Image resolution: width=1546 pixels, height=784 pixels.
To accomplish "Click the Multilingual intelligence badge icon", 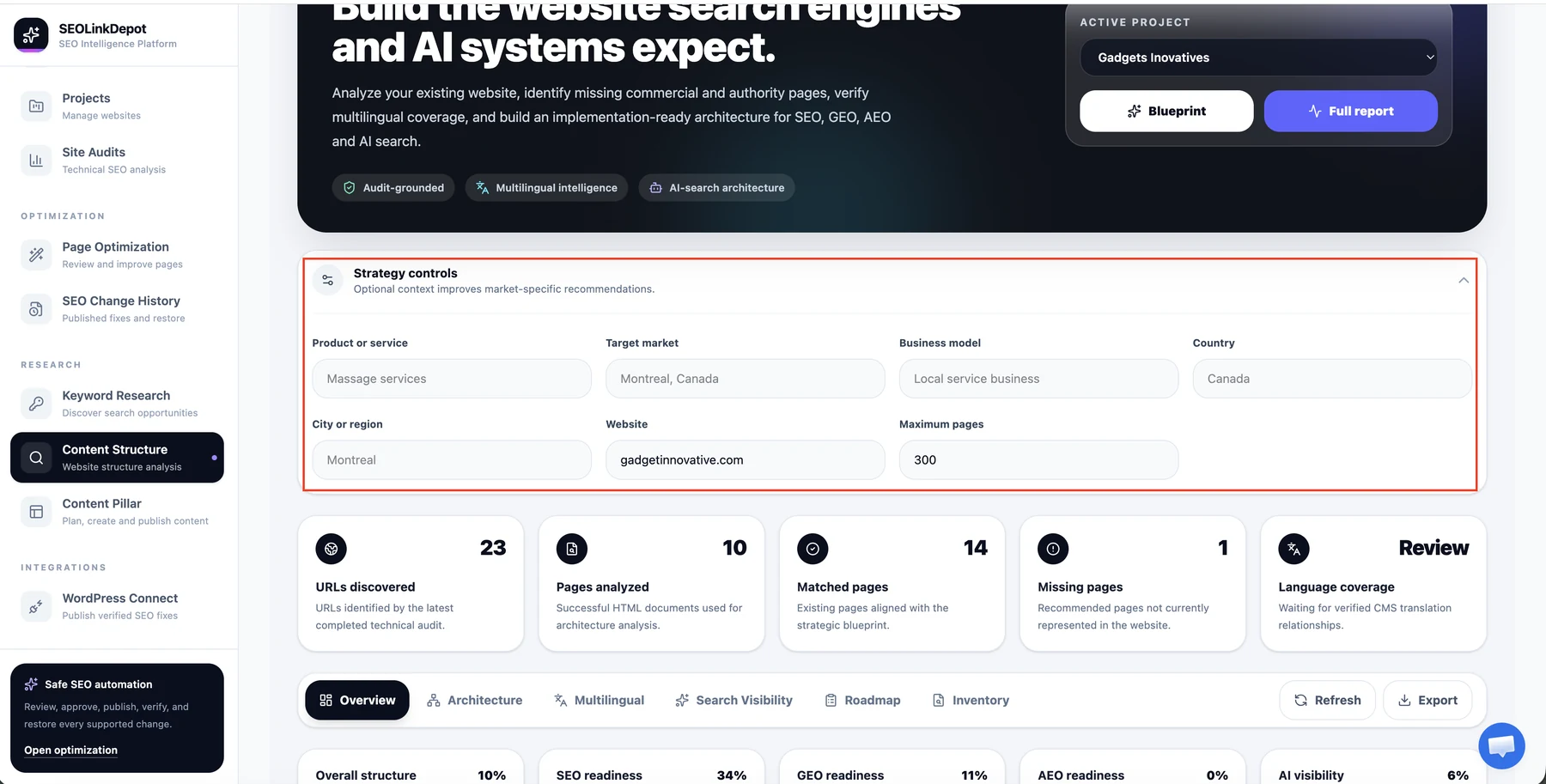I will pyautogui.click(x=483, y=187).
